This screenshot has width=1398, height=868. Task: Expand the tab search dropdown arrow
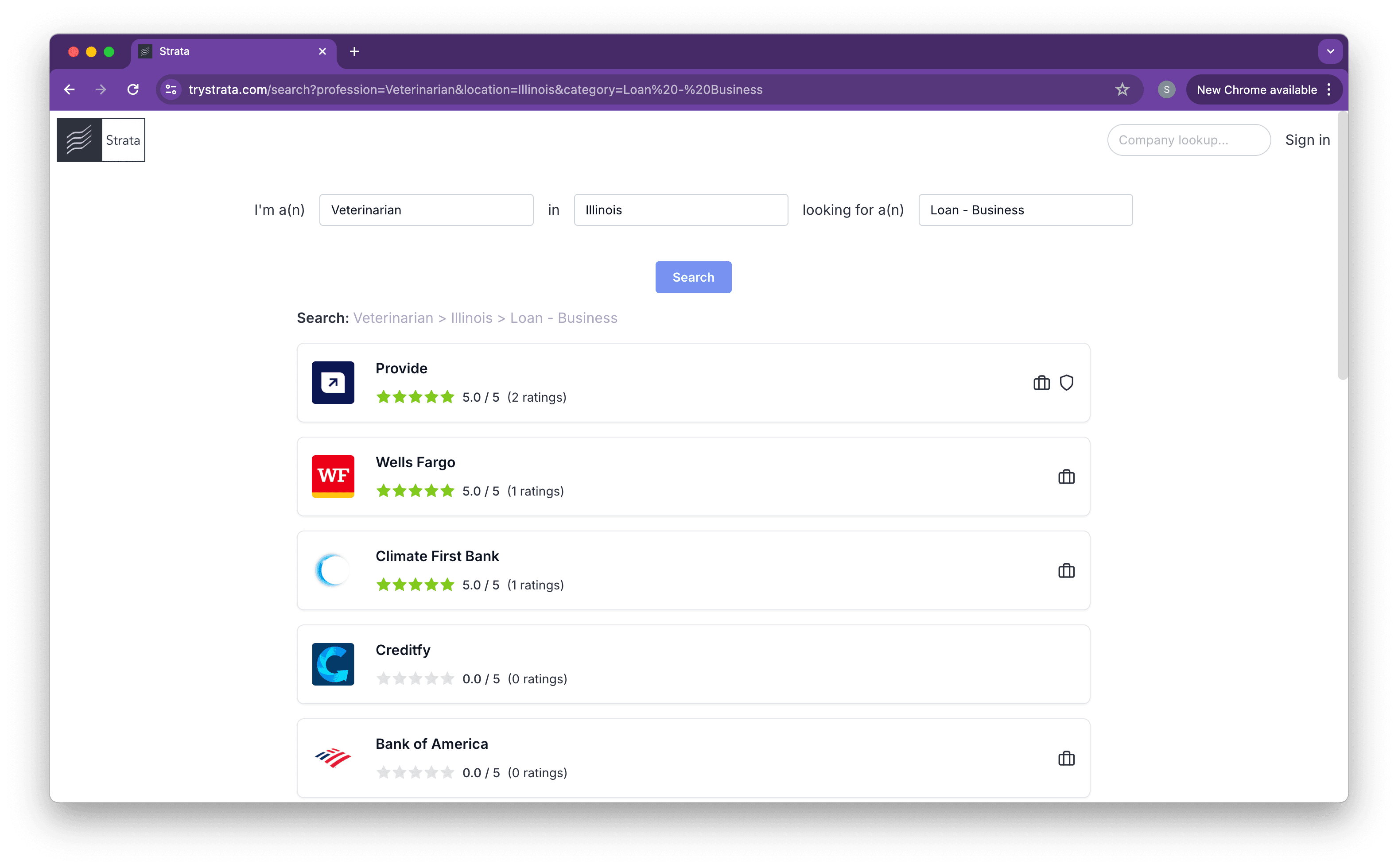point(1330,52)
